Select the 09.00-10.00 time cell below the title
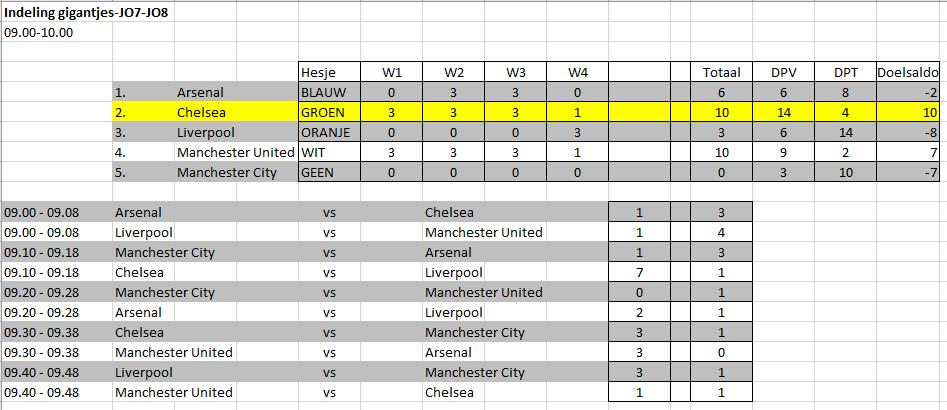The image size is (947, 410). coord(39,32)
